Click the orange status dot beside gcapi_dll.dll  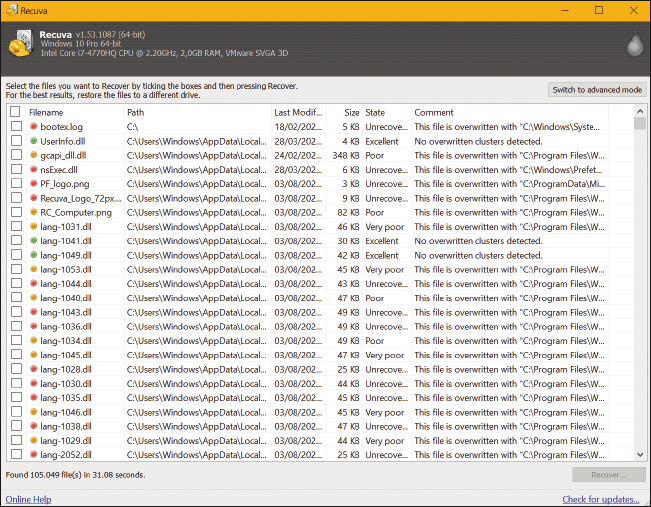pyautogui.click(x=33, y=156)
